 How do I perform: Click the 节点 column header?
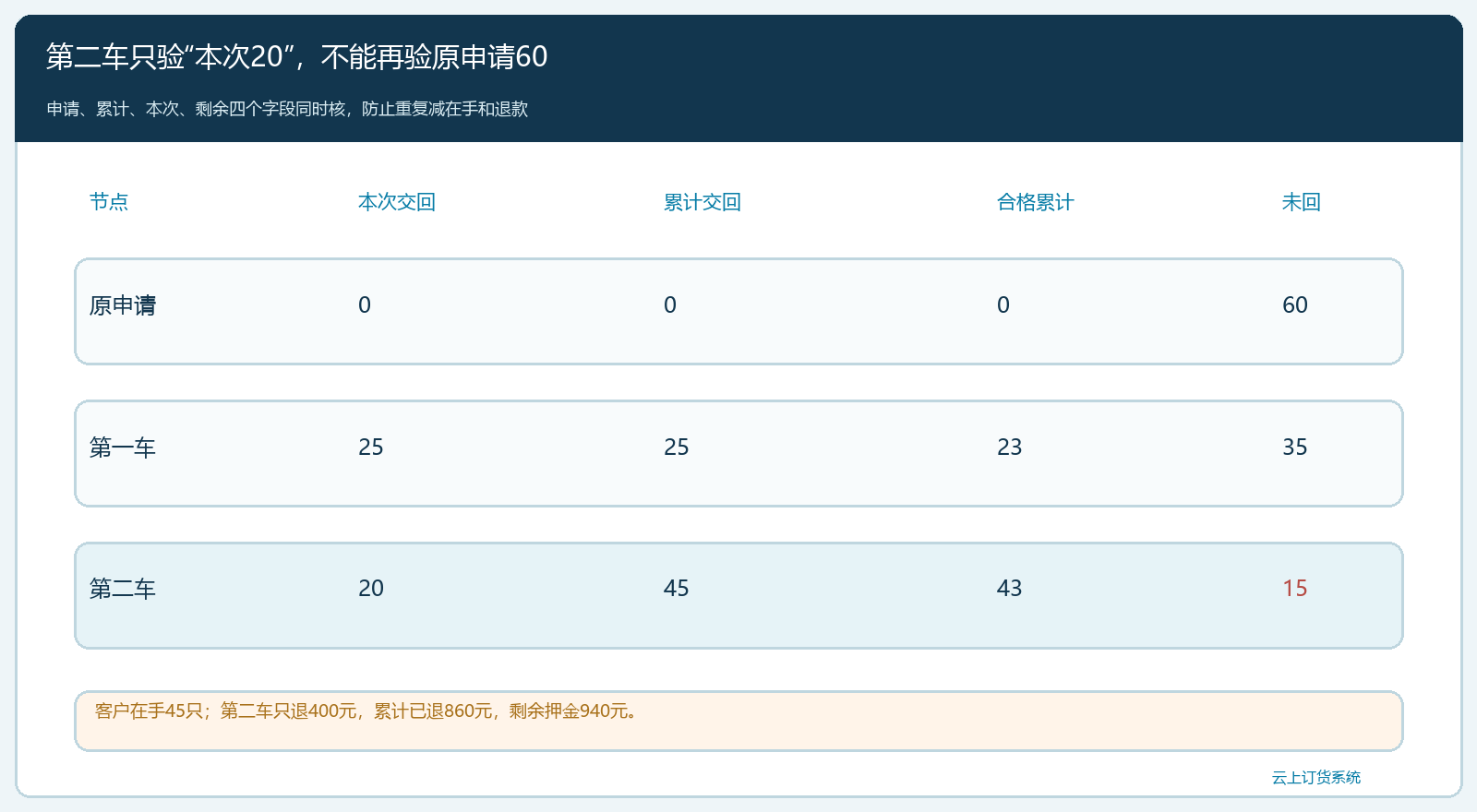109,202
